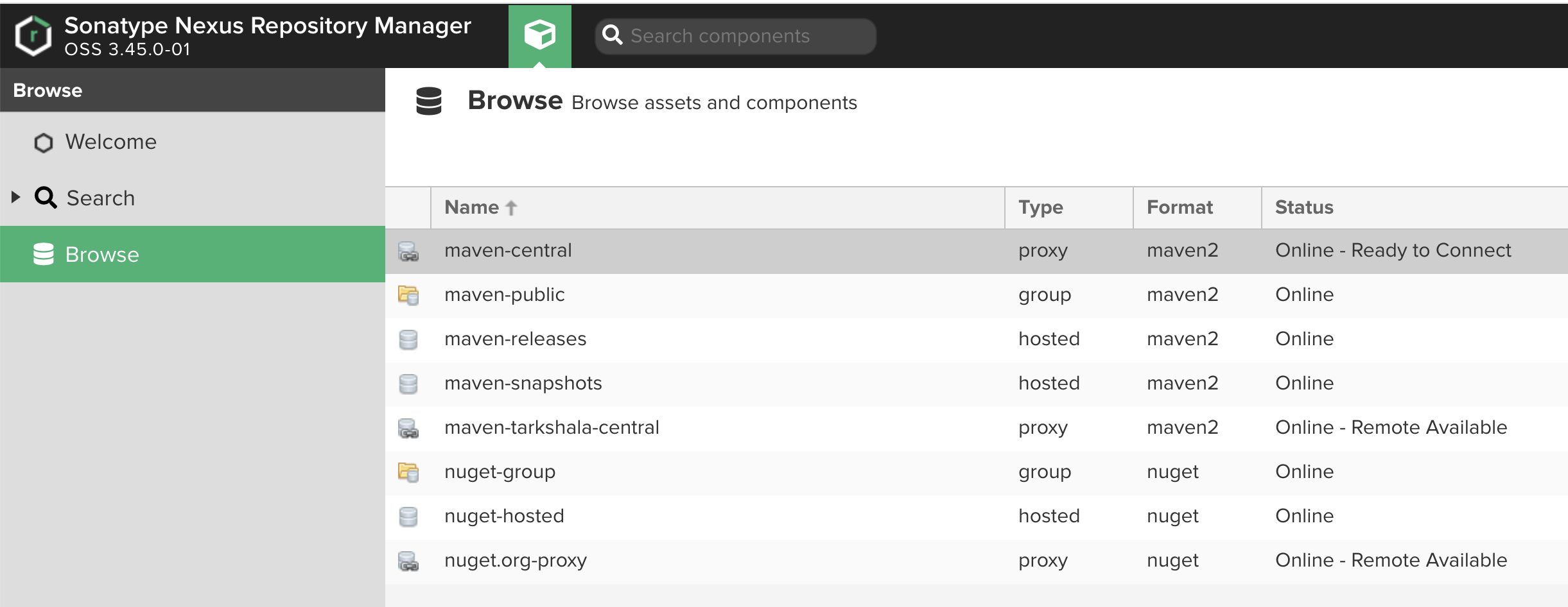Sort by the Name column header
This screenshot has height=607, width=1568.
click(717, 207)
